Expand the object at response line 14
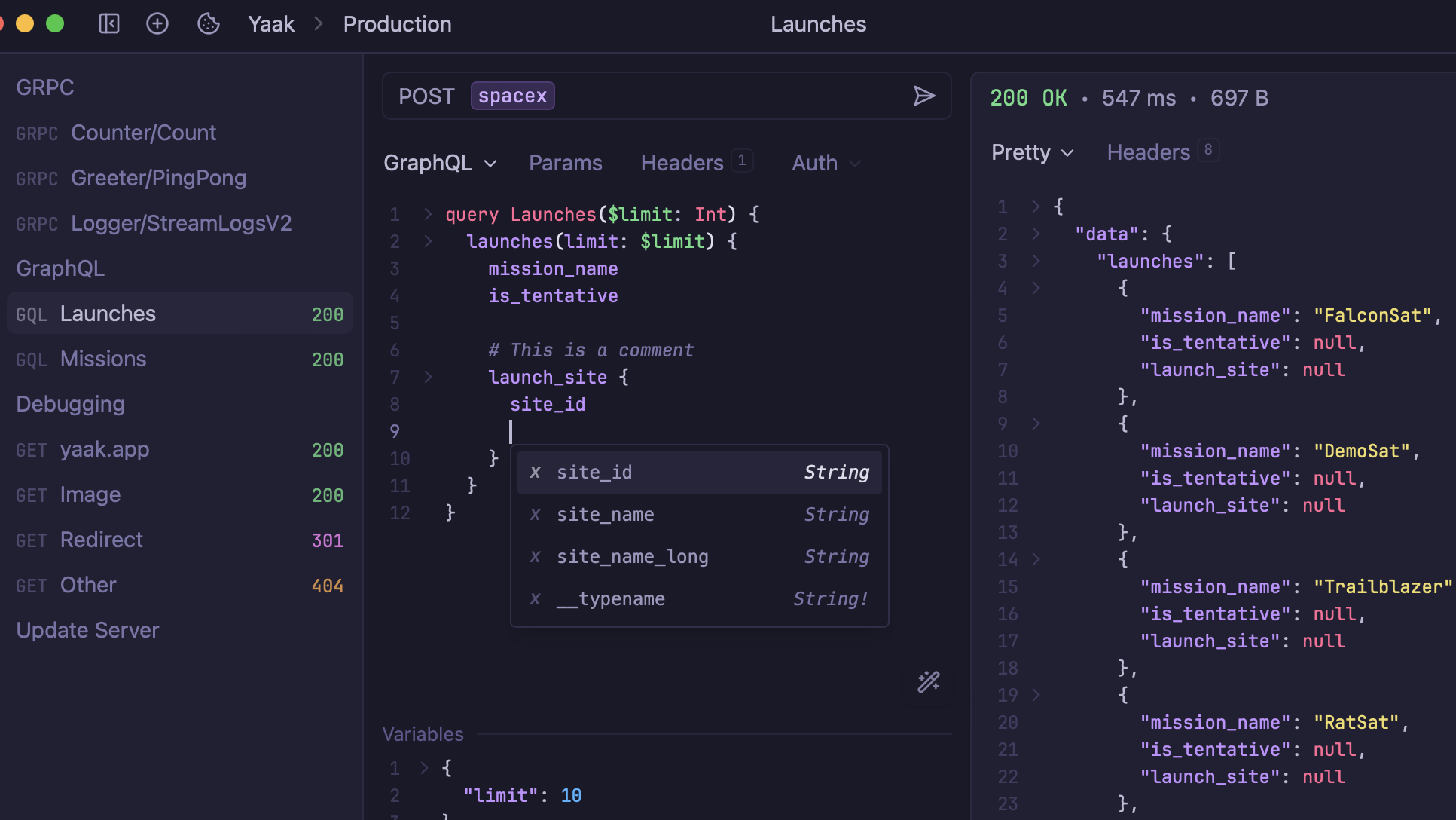 point(1036,559)
